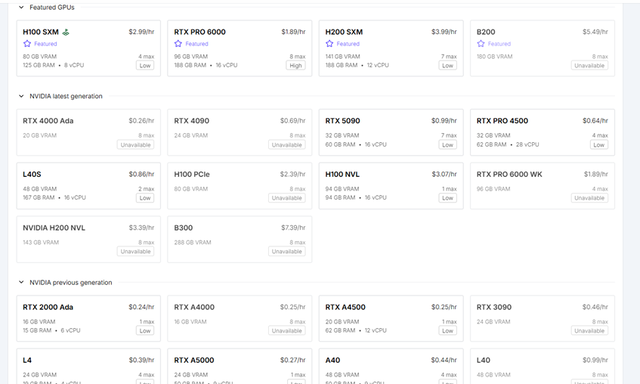Screen dimensions: 640x384
Task: Click the NVIDIA previous generation heading text
Action: point(71,282)
